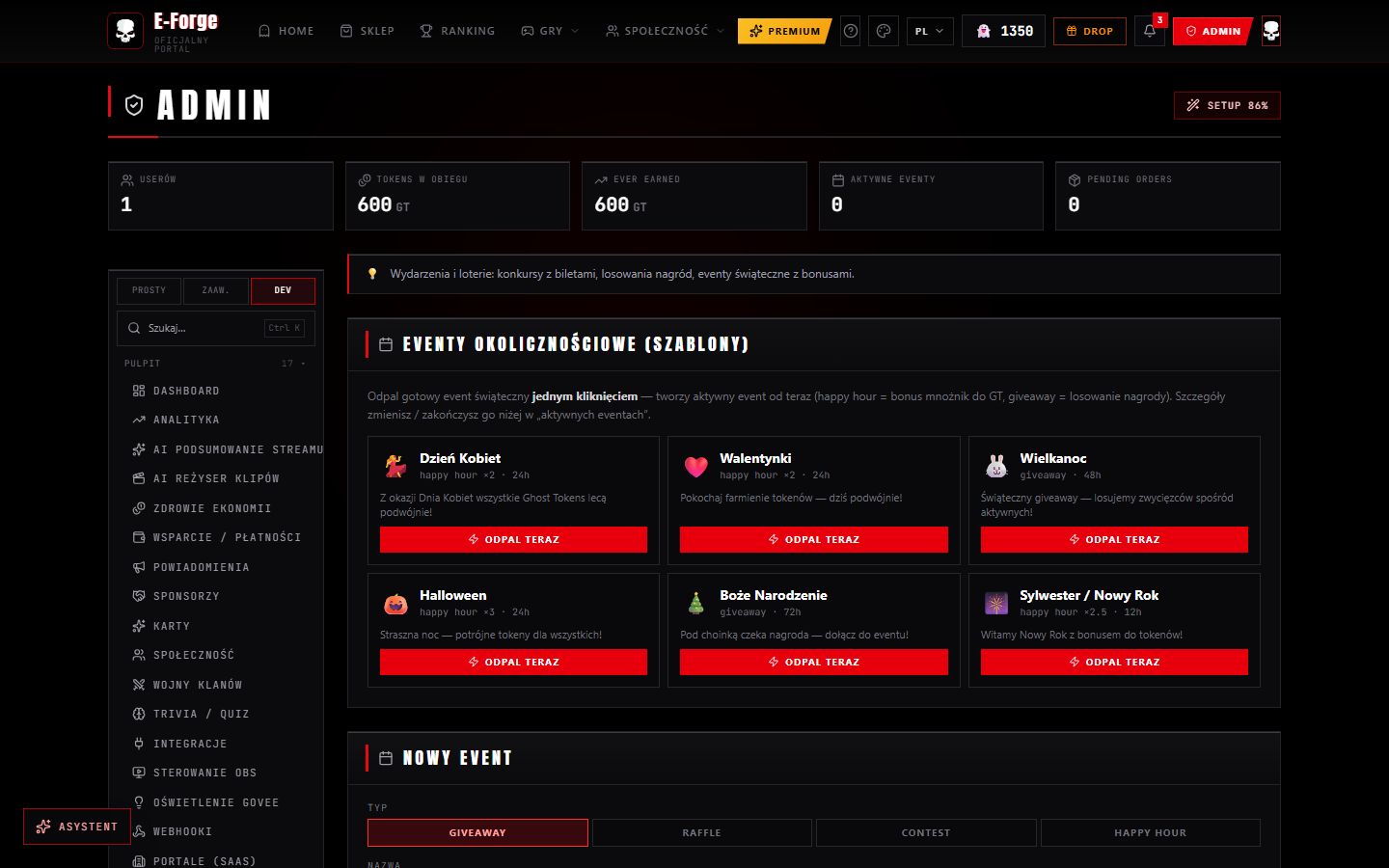Expand the Gry dropdown menu
The width and height of the screenshot is (1389, 868).
coord(550,31)
